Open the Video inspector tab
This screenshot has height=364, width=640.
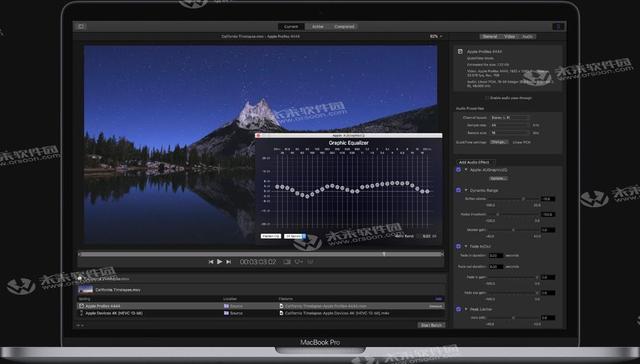[509, 36]
